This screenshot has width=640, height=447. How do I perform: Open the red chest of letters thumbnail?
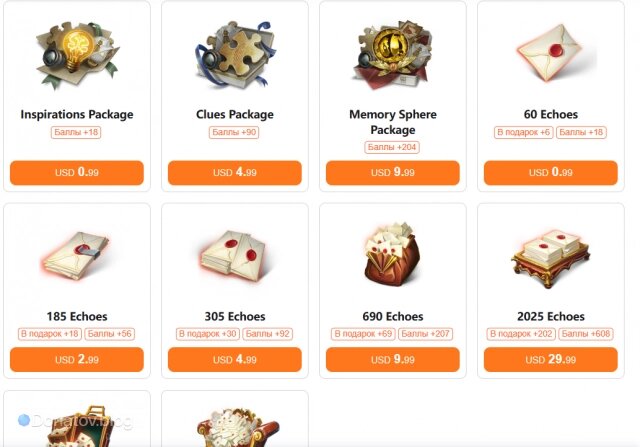click(x=238, y=427)
